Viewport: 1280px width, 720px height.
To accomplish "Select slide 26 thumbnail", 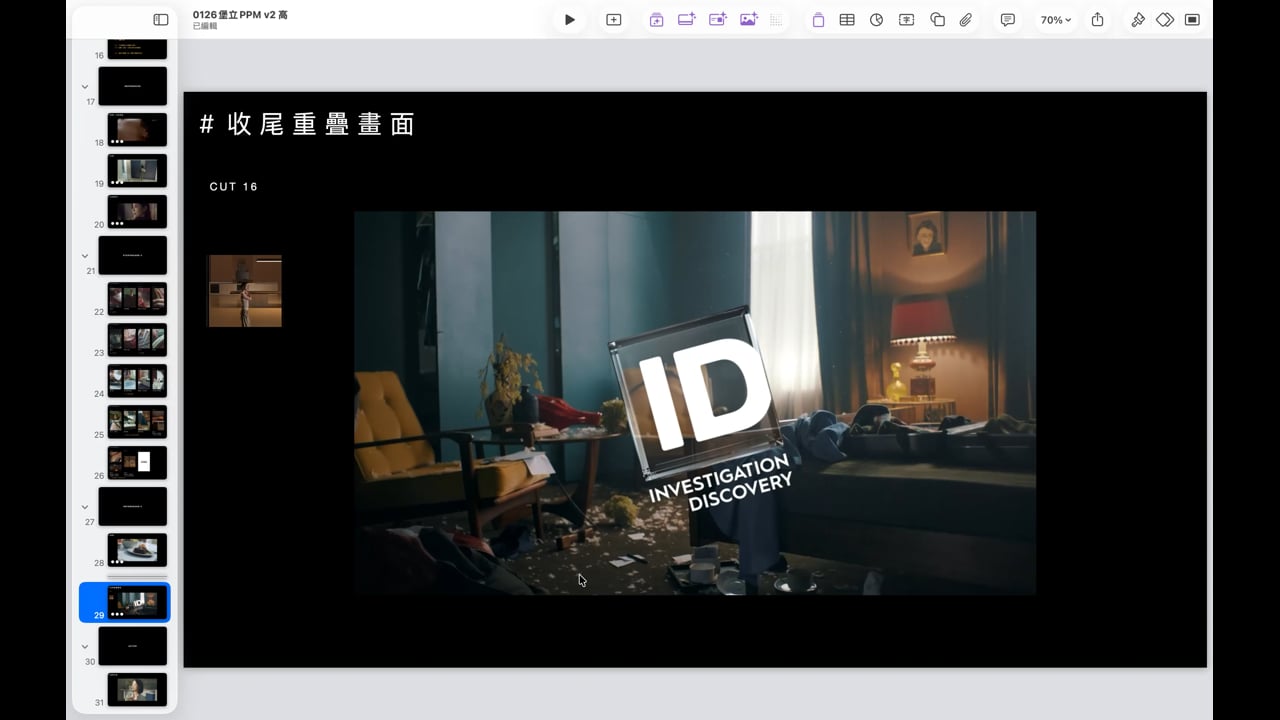I will pos(137,462).
